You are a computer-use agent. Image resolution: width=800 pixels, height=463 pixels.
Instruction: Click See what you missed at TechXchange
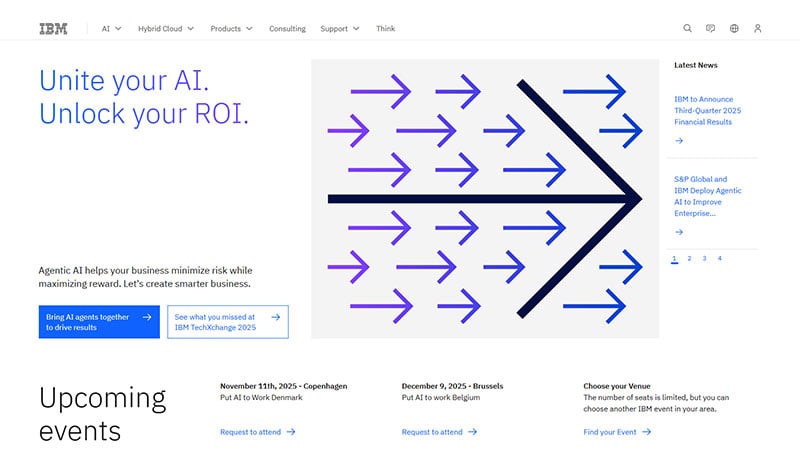click(x=227, y=322)
